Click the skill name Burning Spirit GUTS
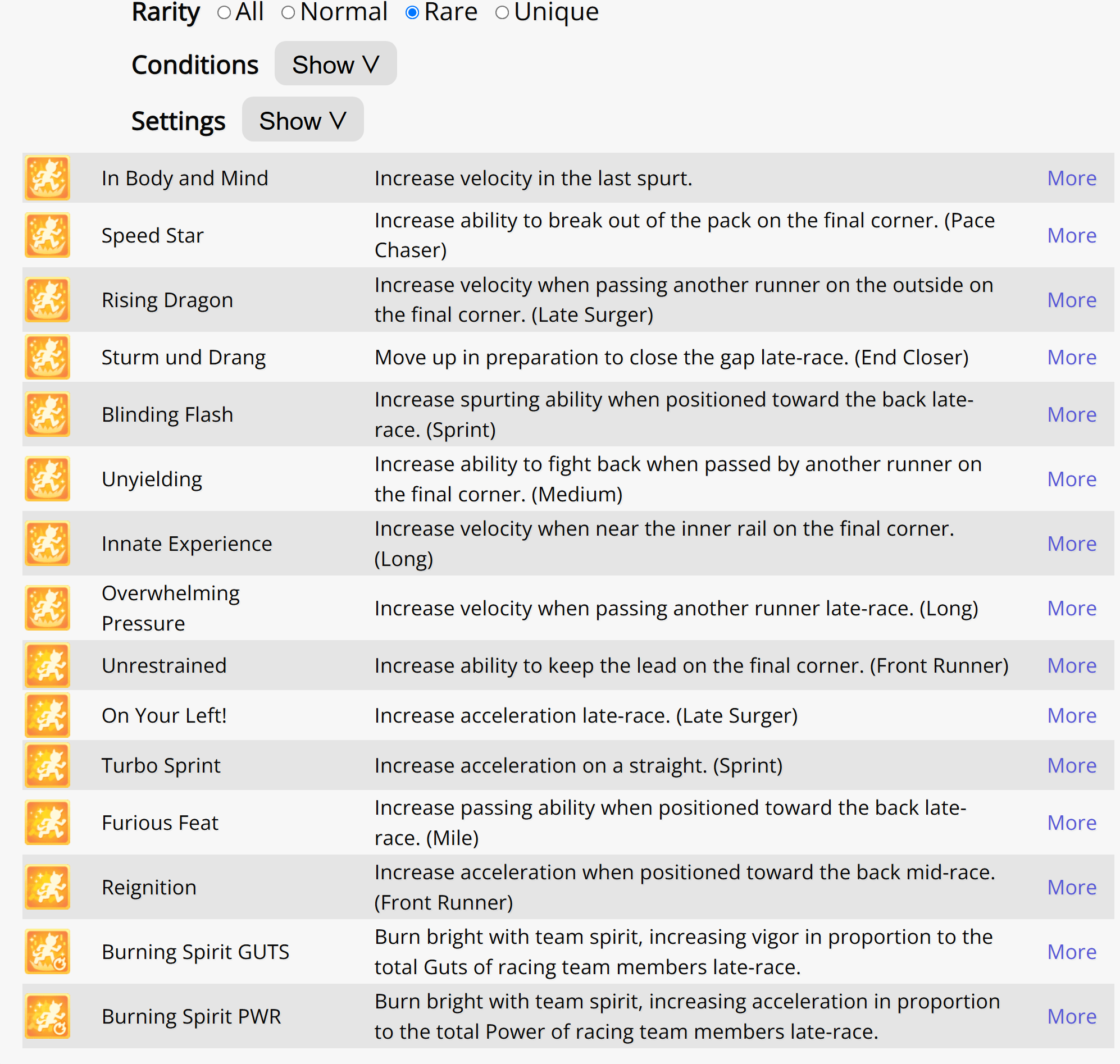This screenshot has width=1120, height=1064. (195, 953)
